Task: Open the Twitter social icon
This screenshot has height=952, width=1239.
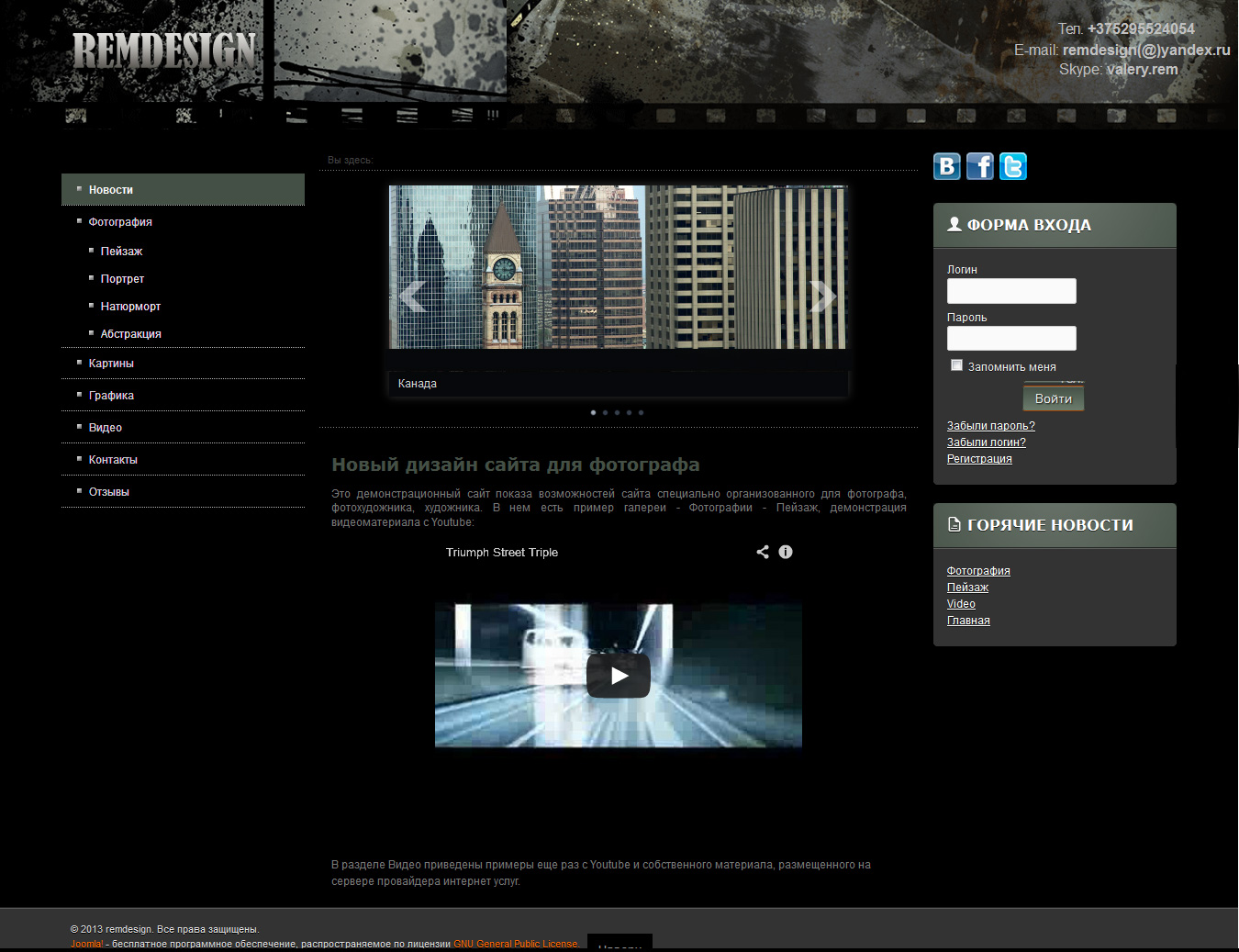Action: click(1013, 166)
